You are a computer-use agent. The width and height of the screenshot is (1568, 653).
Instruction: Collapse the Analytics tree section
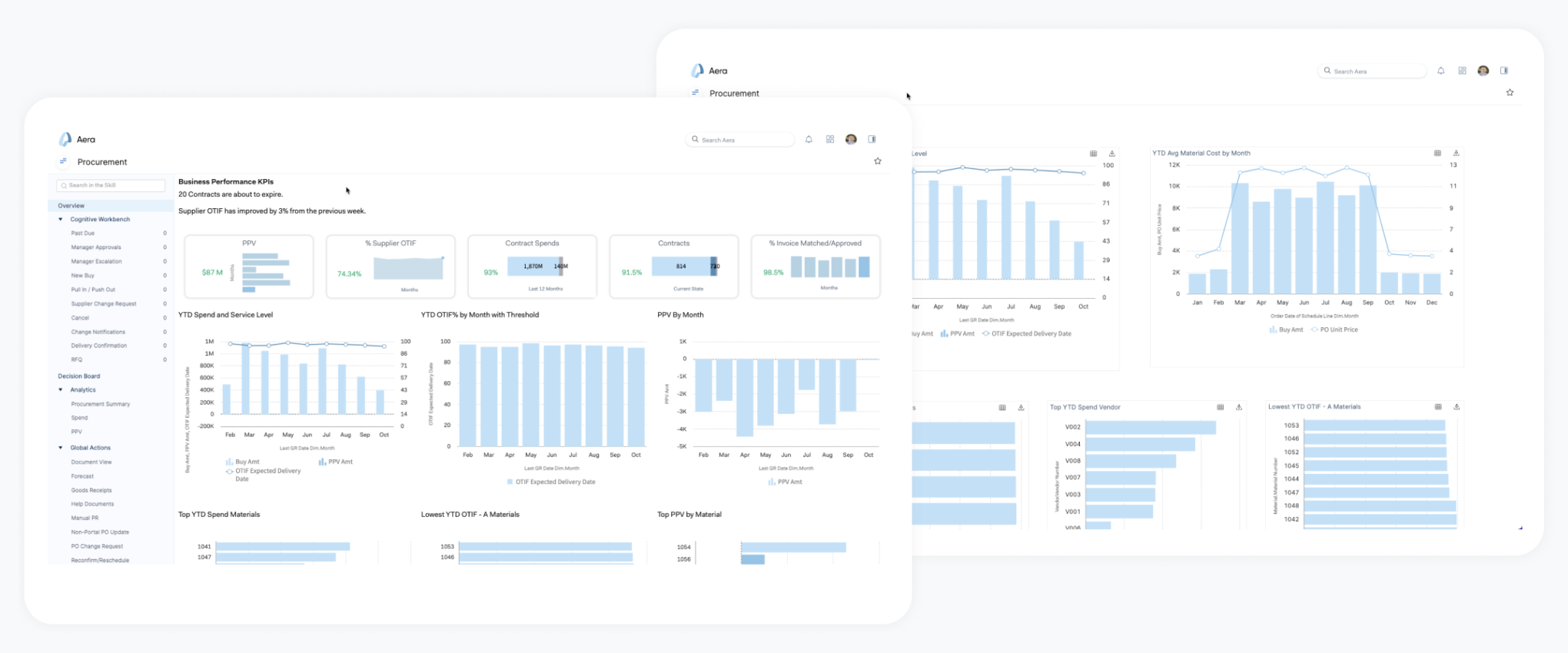[x=61, y=390]
